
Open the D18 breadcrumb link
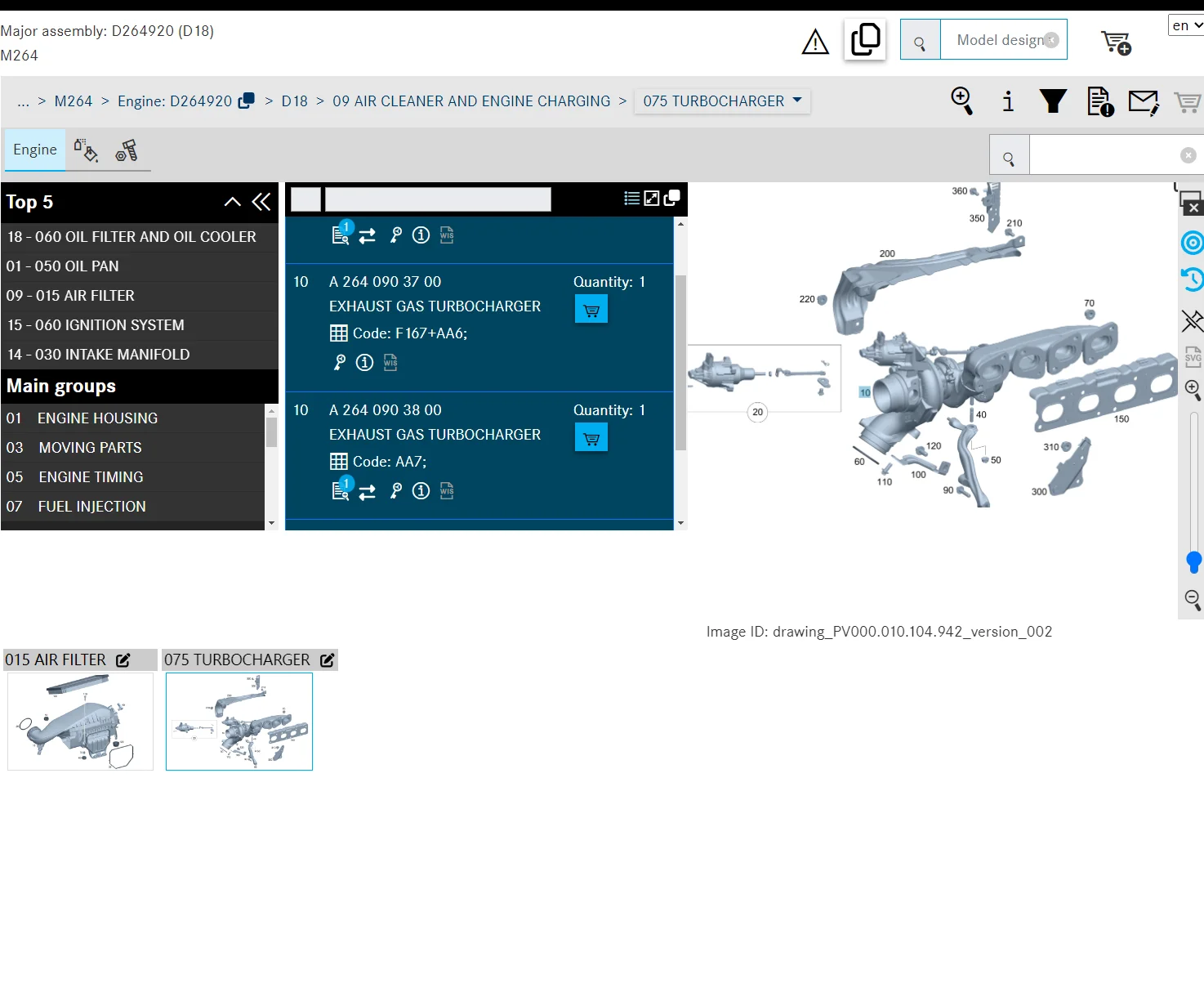point(295,101)
